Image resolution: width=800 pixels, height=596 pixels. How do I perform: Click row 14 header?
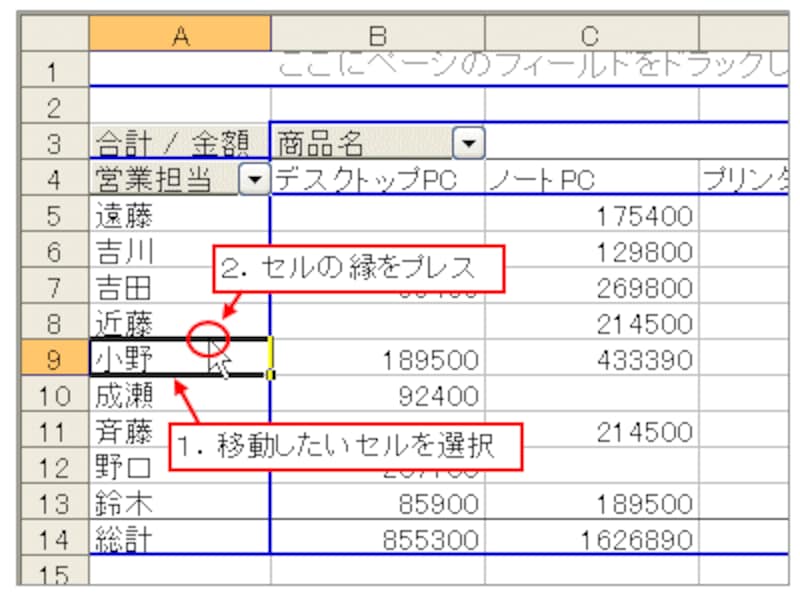53,539
